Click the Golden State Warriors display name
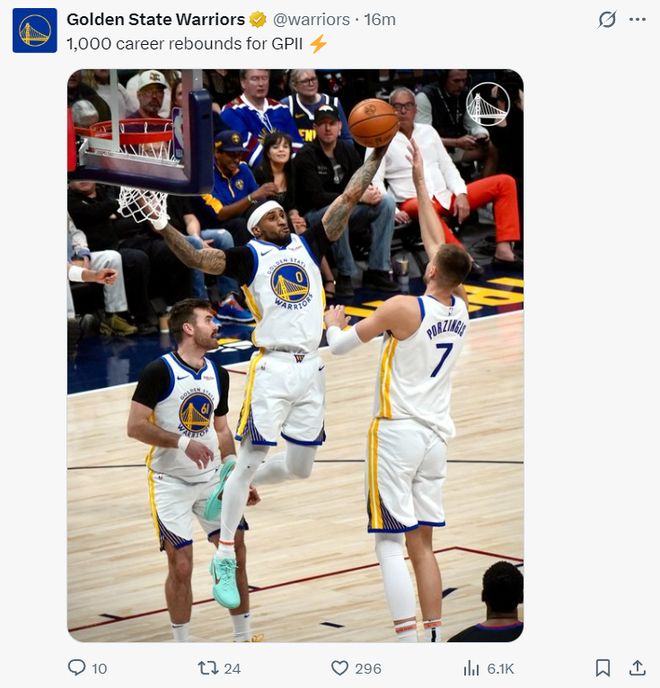The image size is (660, 688). [155, 19]
